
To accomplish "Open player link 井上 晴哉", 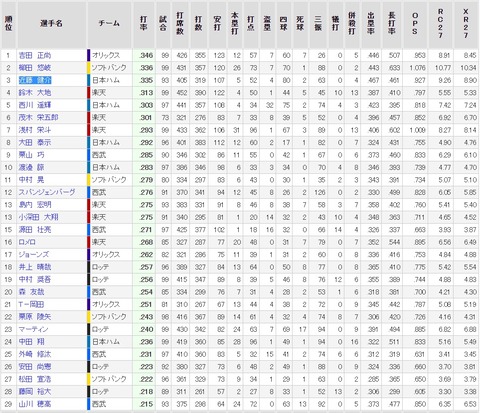I will [35, 267].
